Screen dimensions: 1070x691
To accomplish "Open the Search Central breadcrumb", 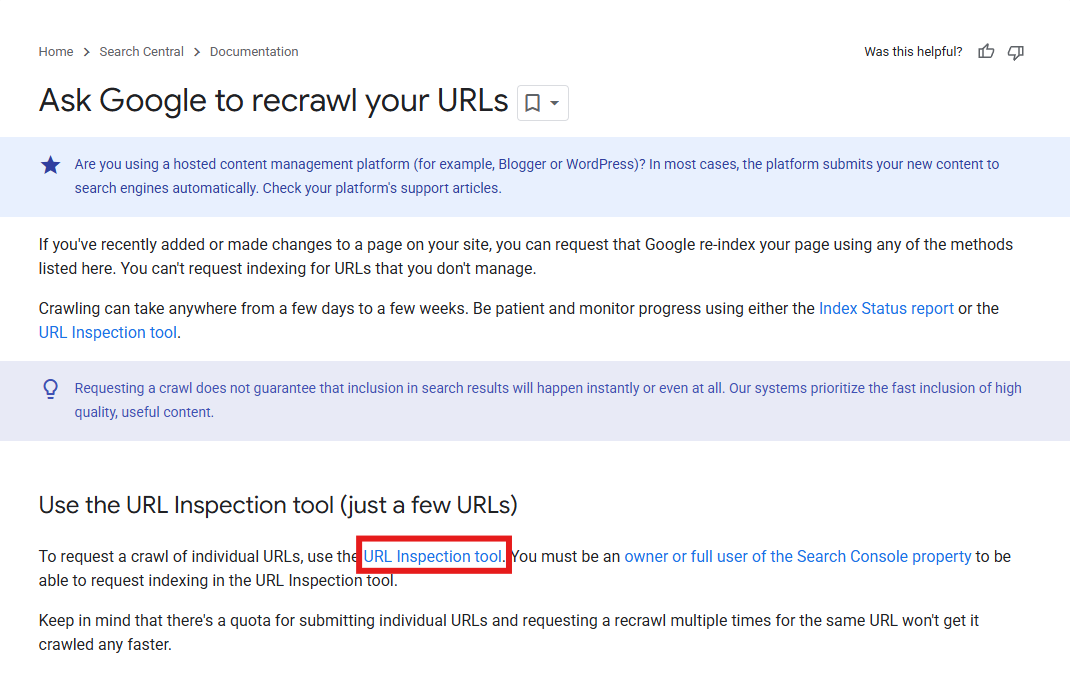I will pyautogui.click(x=142, y=52).
